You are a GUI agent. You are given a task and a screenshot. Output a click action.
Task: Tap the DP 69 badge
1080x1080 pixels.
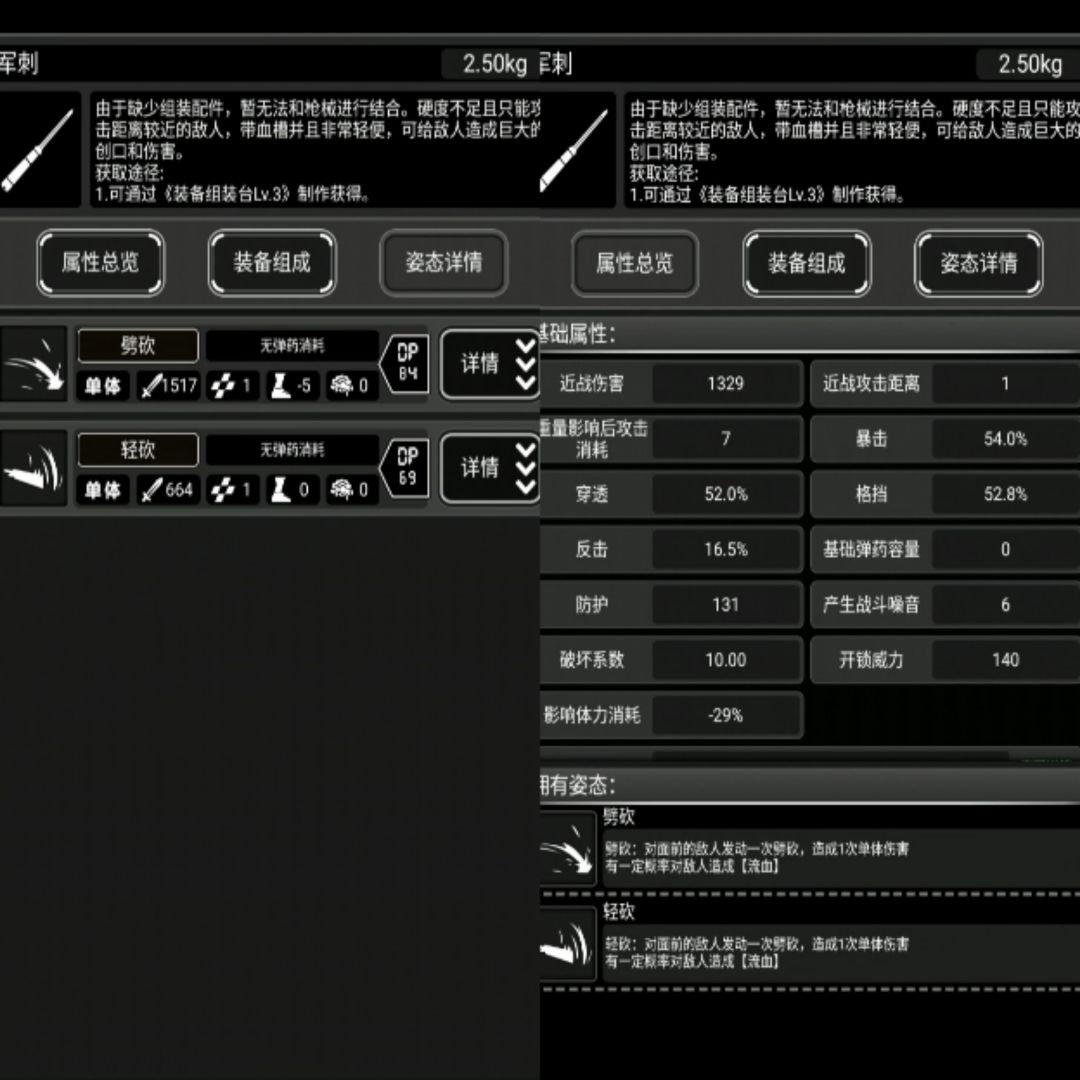pos(405,468)
